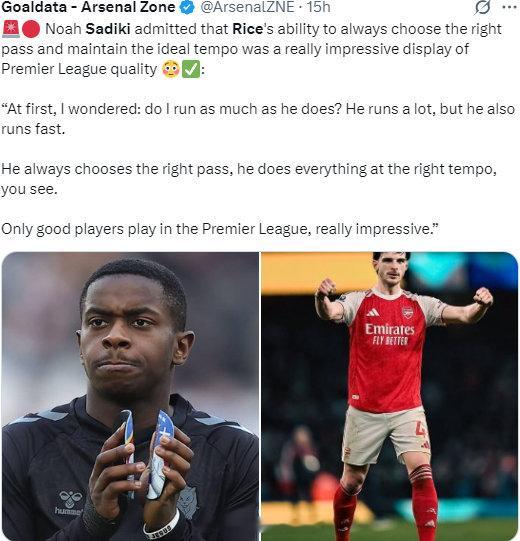This screenshot has width=520, height=541.
Task: Click the red siren emoji
Action: [x=11, y=29]
